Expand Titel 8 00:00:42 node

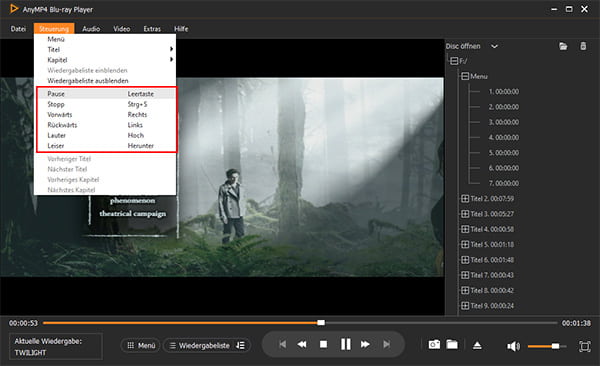click(x=465, y=291)
